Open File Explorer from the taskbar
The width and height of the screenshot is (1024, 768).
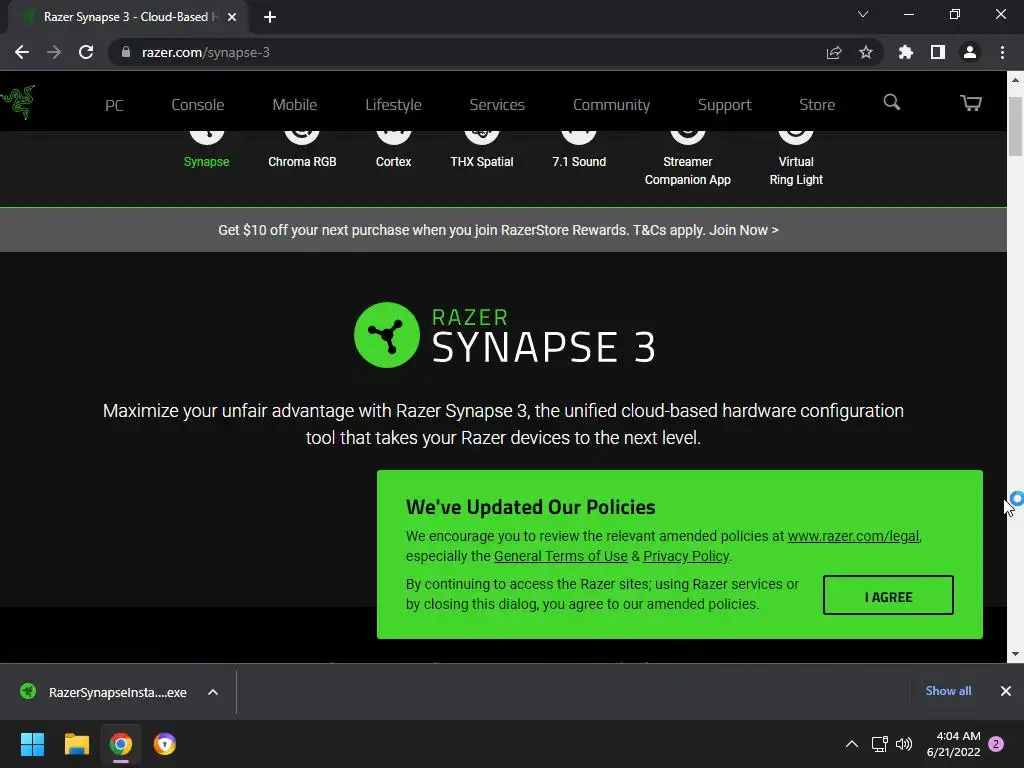pos(76,744)
